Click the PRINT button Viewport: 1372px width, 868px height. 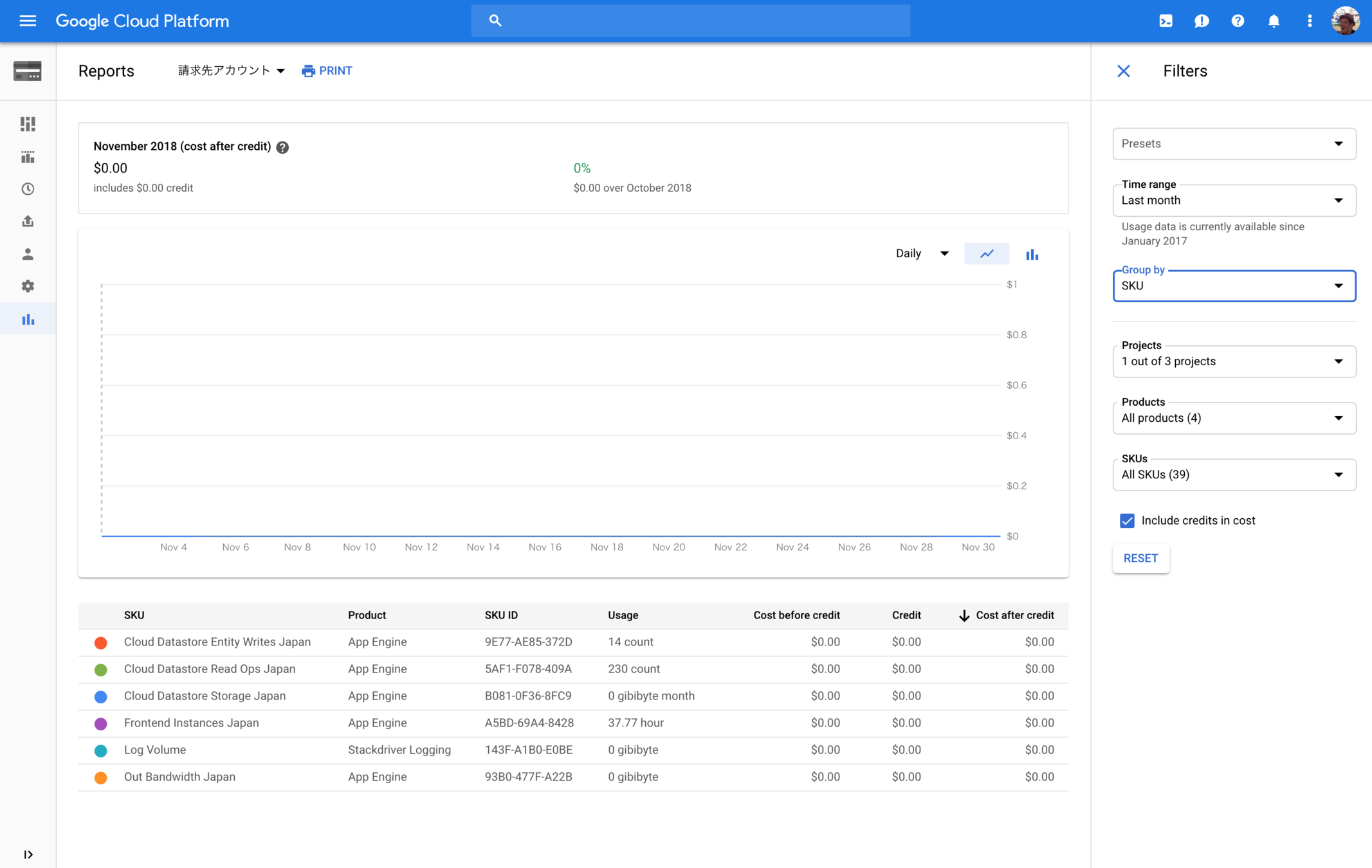tap(327, 71)
